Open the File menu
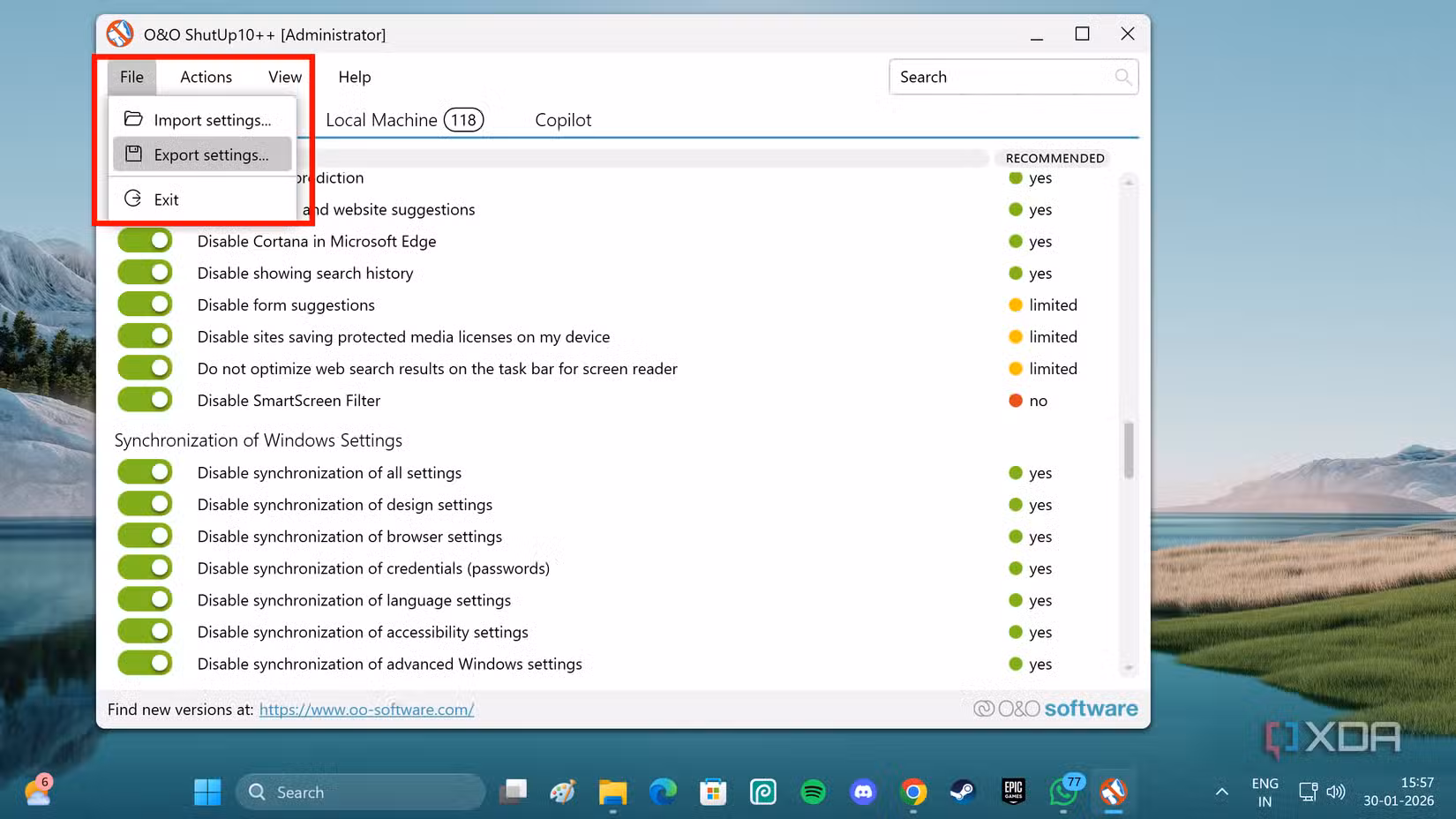The image size is (1456, 819). click(x=131, y=77)
